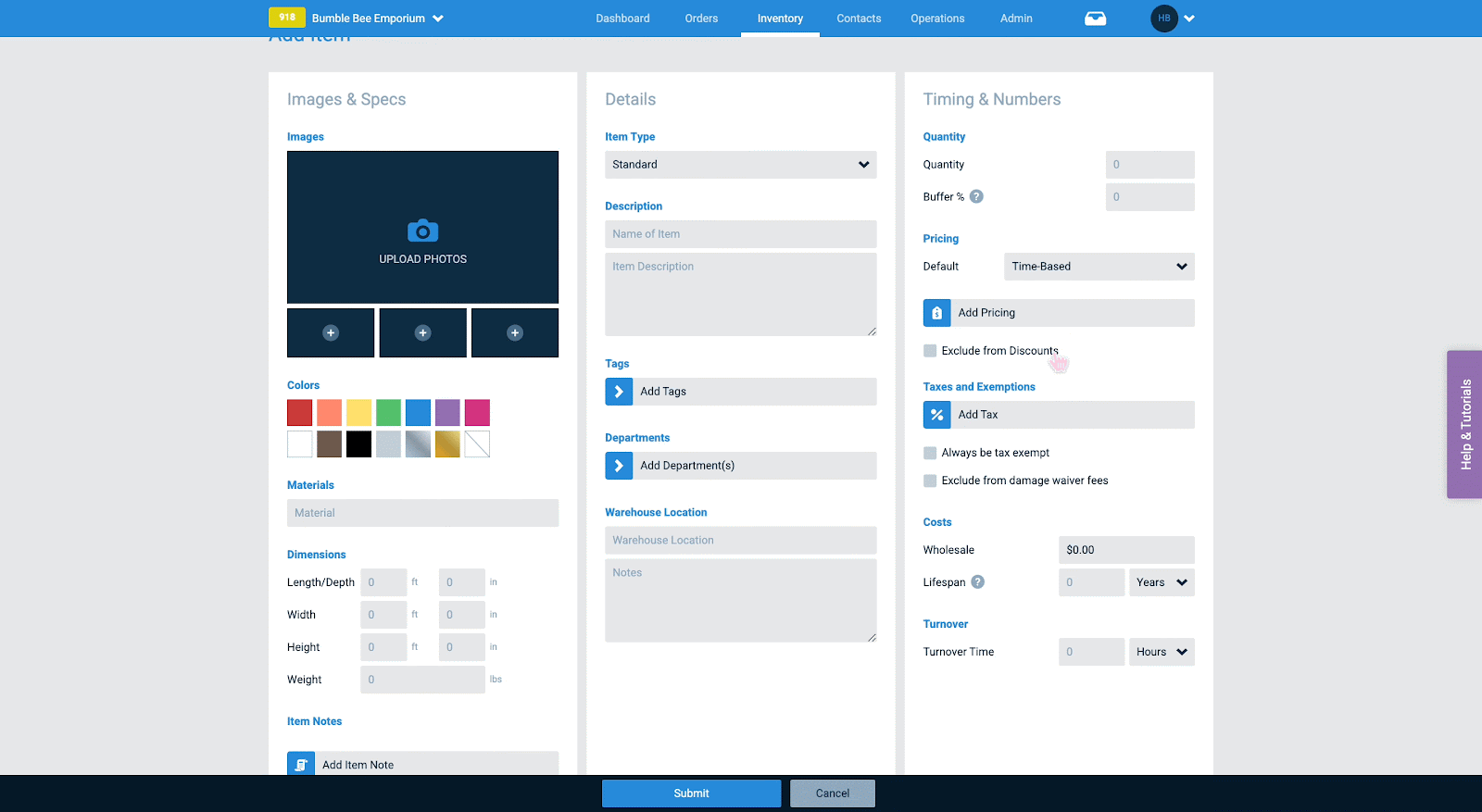Image resolution: width=1482 pixels, height=812 pixels.
Task: Click the Cancel button
Action: point(832,793)
